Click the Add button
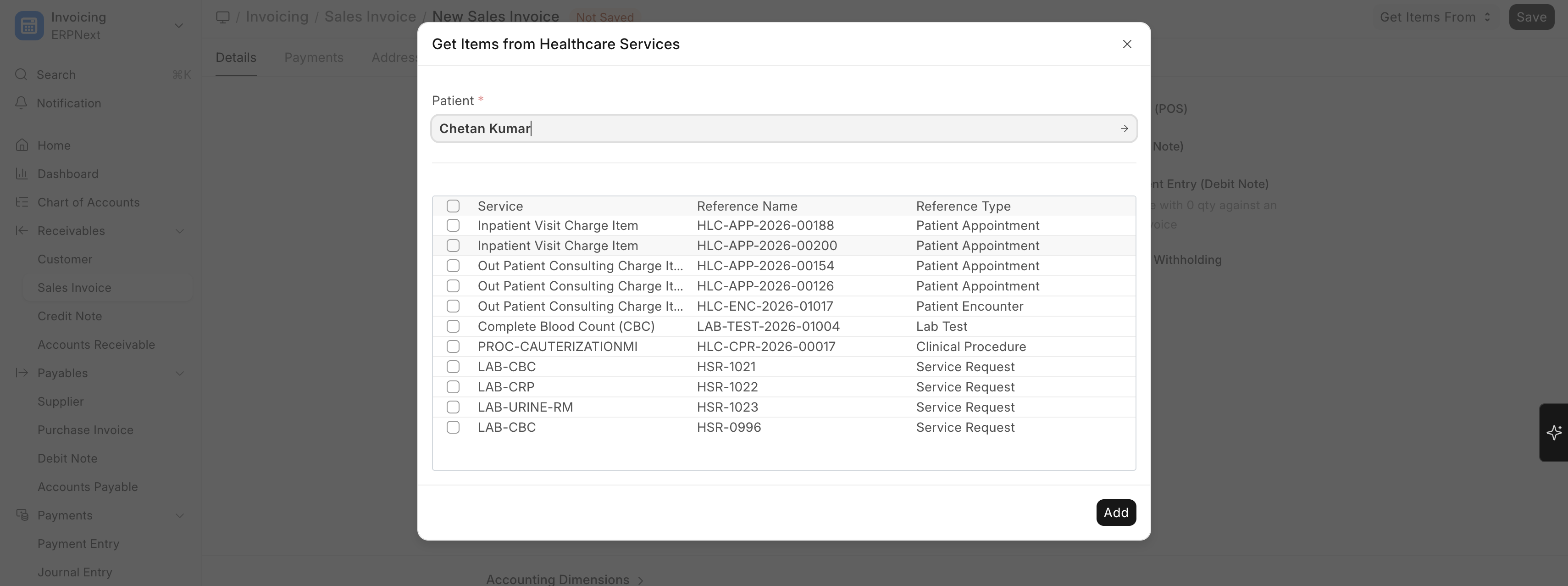The height and width of the screenshot is (586, 1568). coord(1115,512)
